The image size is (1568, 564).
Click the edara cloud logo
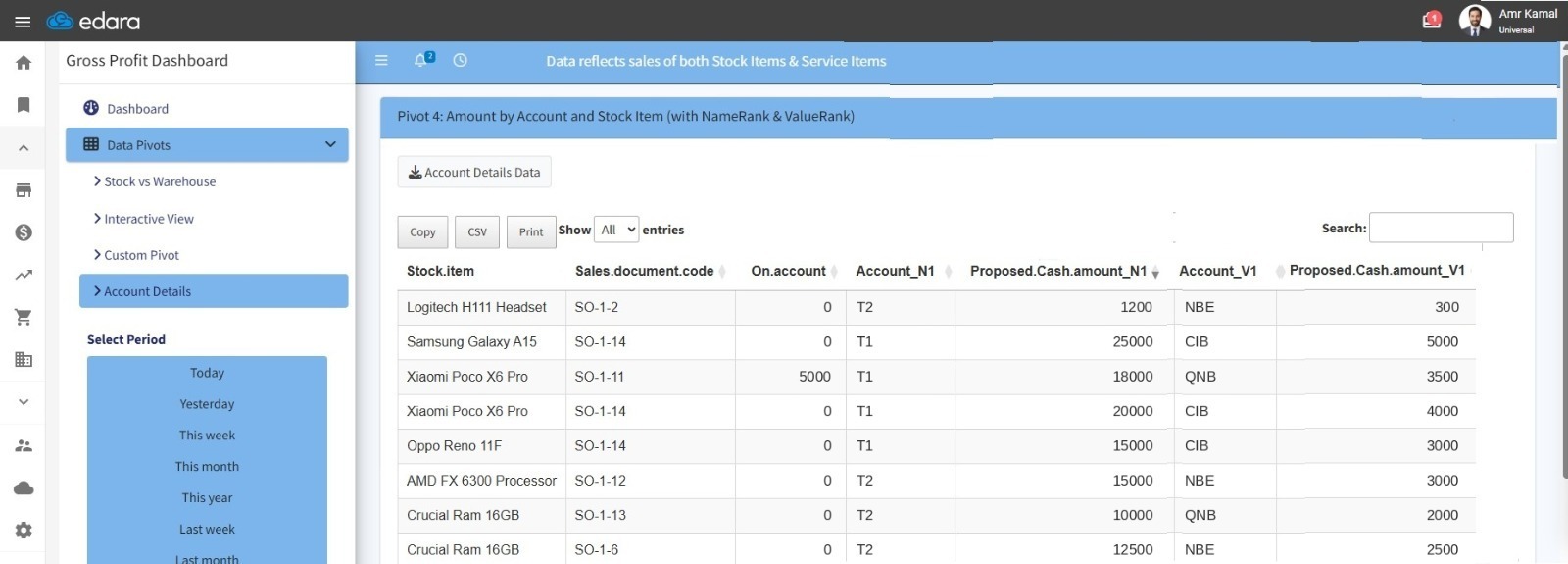94,21
